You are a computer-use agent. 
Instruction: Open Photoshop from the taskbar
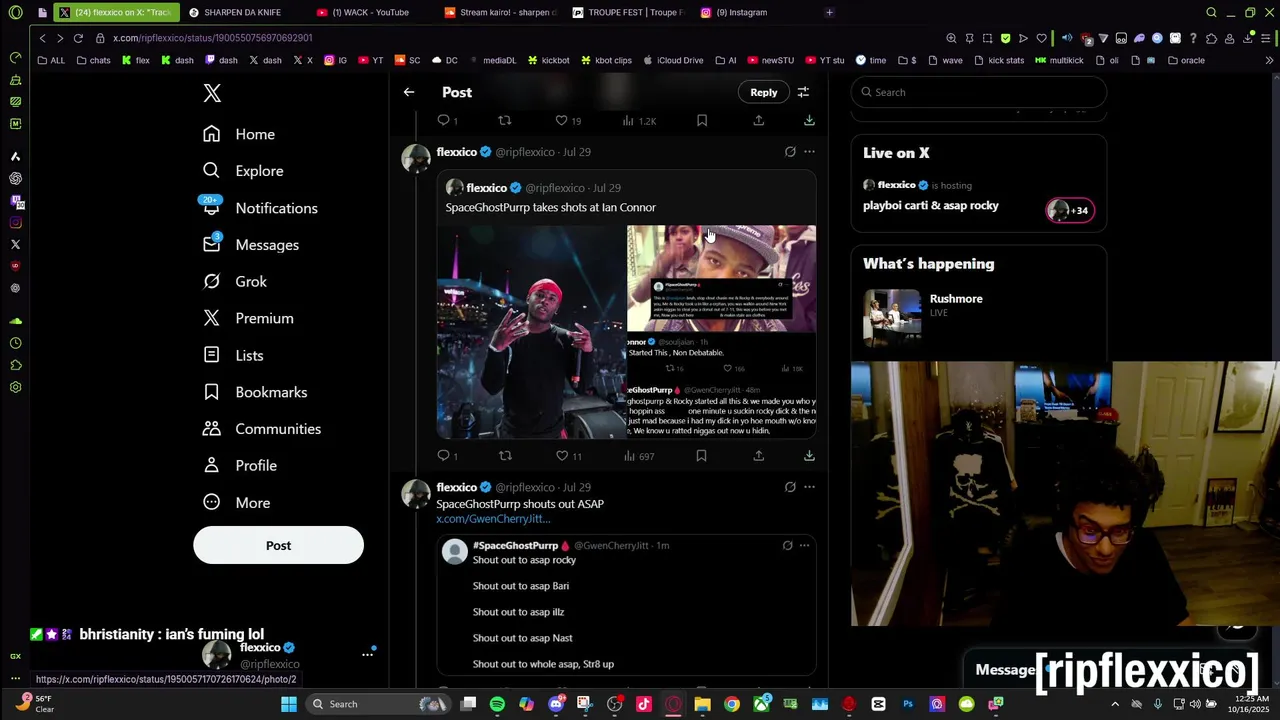(x=908, y=704)
